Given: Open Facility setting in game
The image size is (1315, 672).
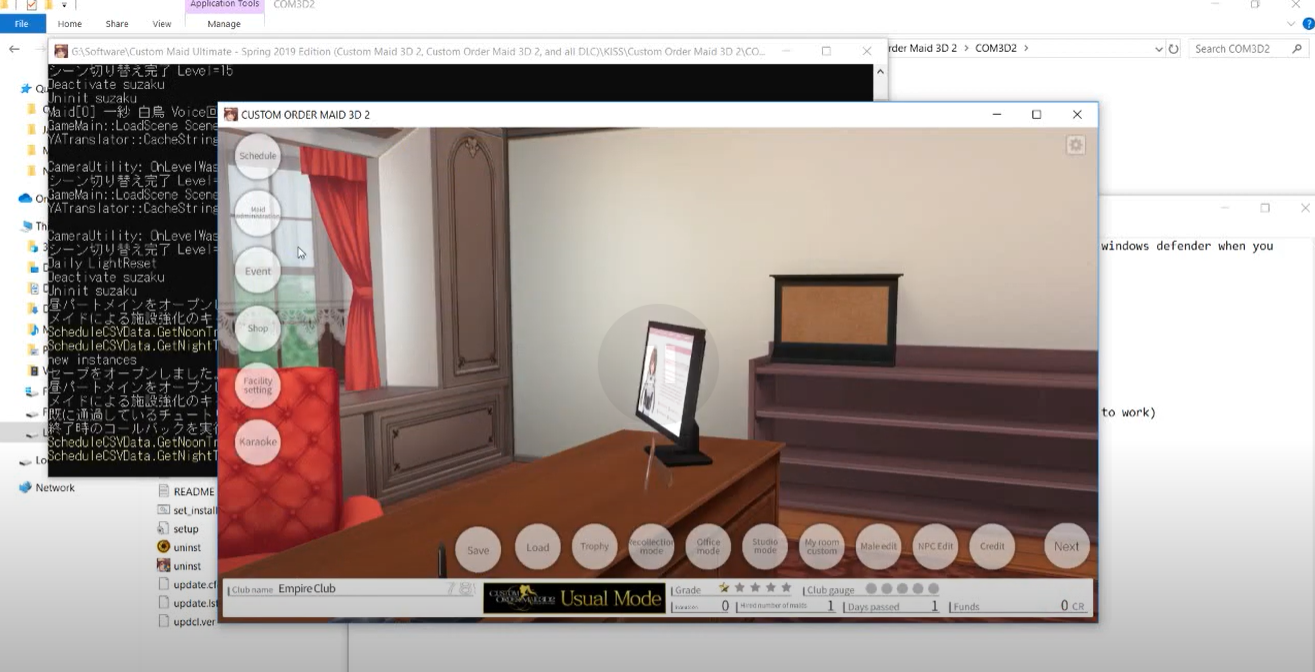Looking at the screenshot, I should click(x=257, y=385).
